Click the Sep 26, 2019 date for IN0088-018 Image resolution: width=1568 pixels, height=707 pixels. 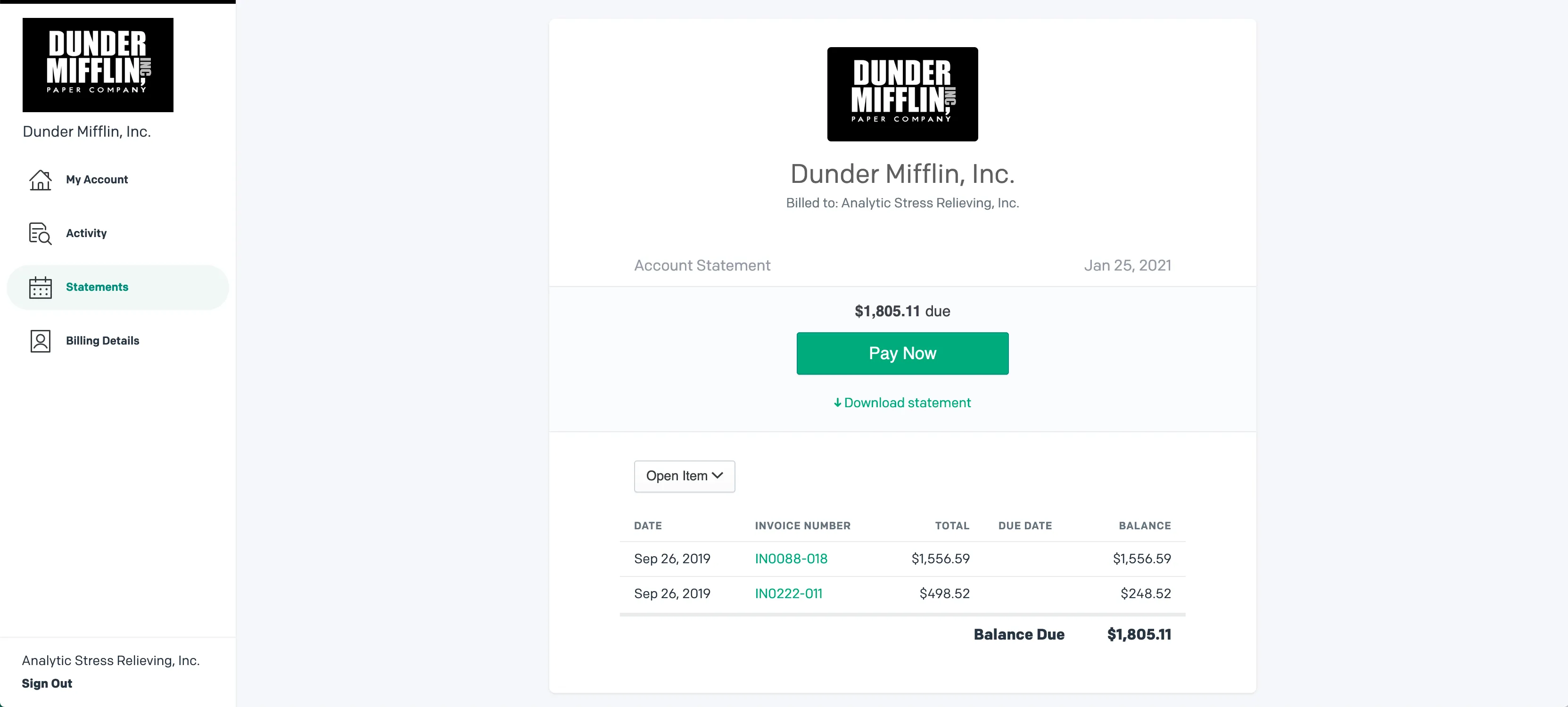click(x=672, y=559)
